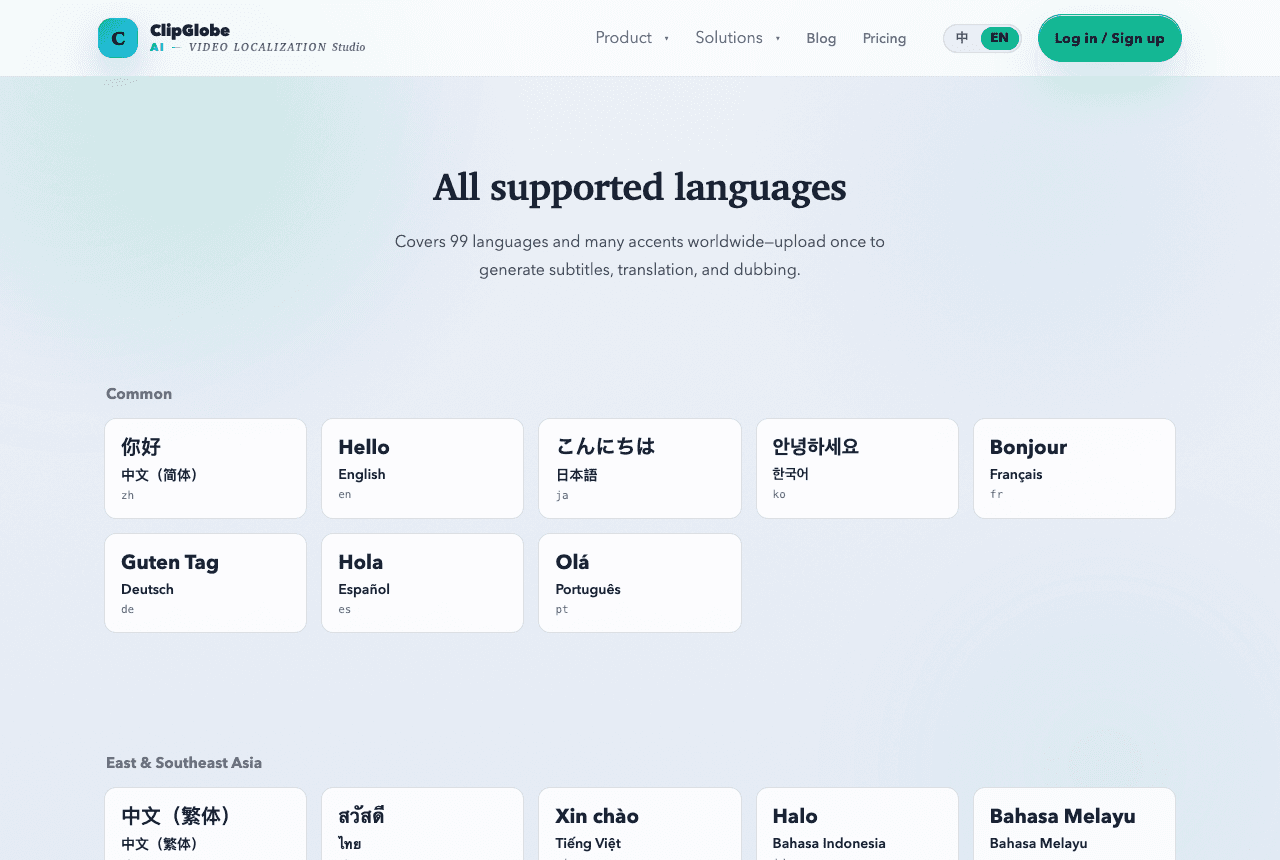
Task: Select the Halo Bahasa Indonesia card
Action: tap(857, 824)
